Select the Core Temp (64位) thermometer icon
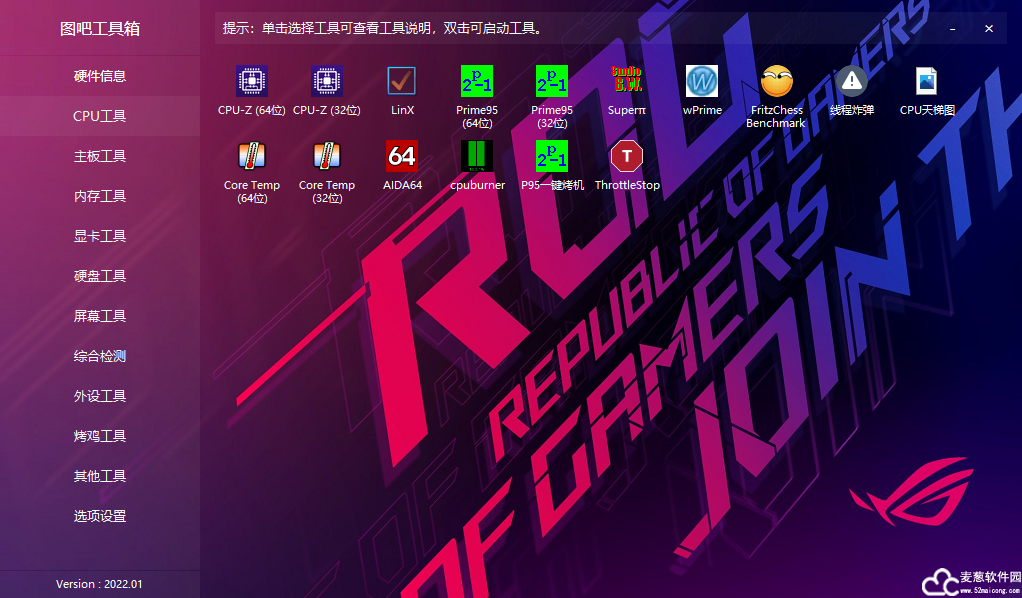This screenshot has height=598, width=1022. pyautogui.click(x=252, y=157)
